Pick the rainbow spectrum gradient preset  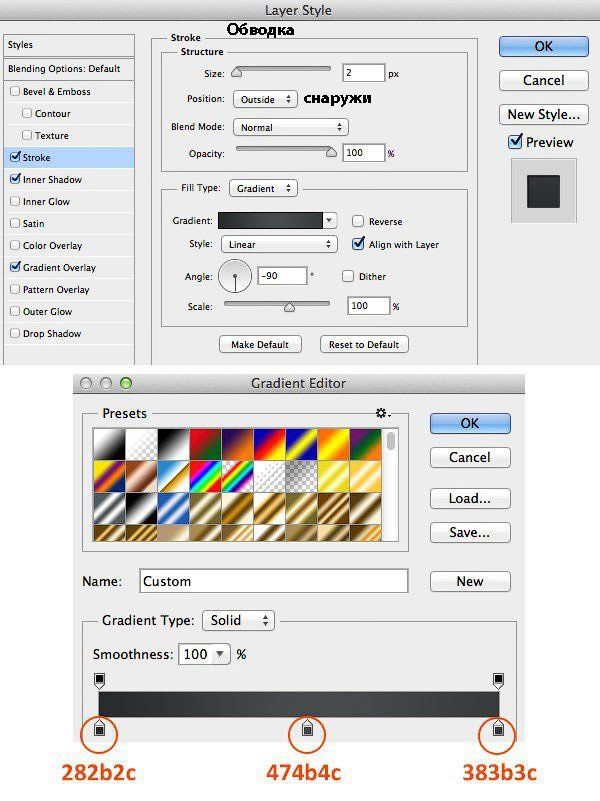tap(205, 476)
